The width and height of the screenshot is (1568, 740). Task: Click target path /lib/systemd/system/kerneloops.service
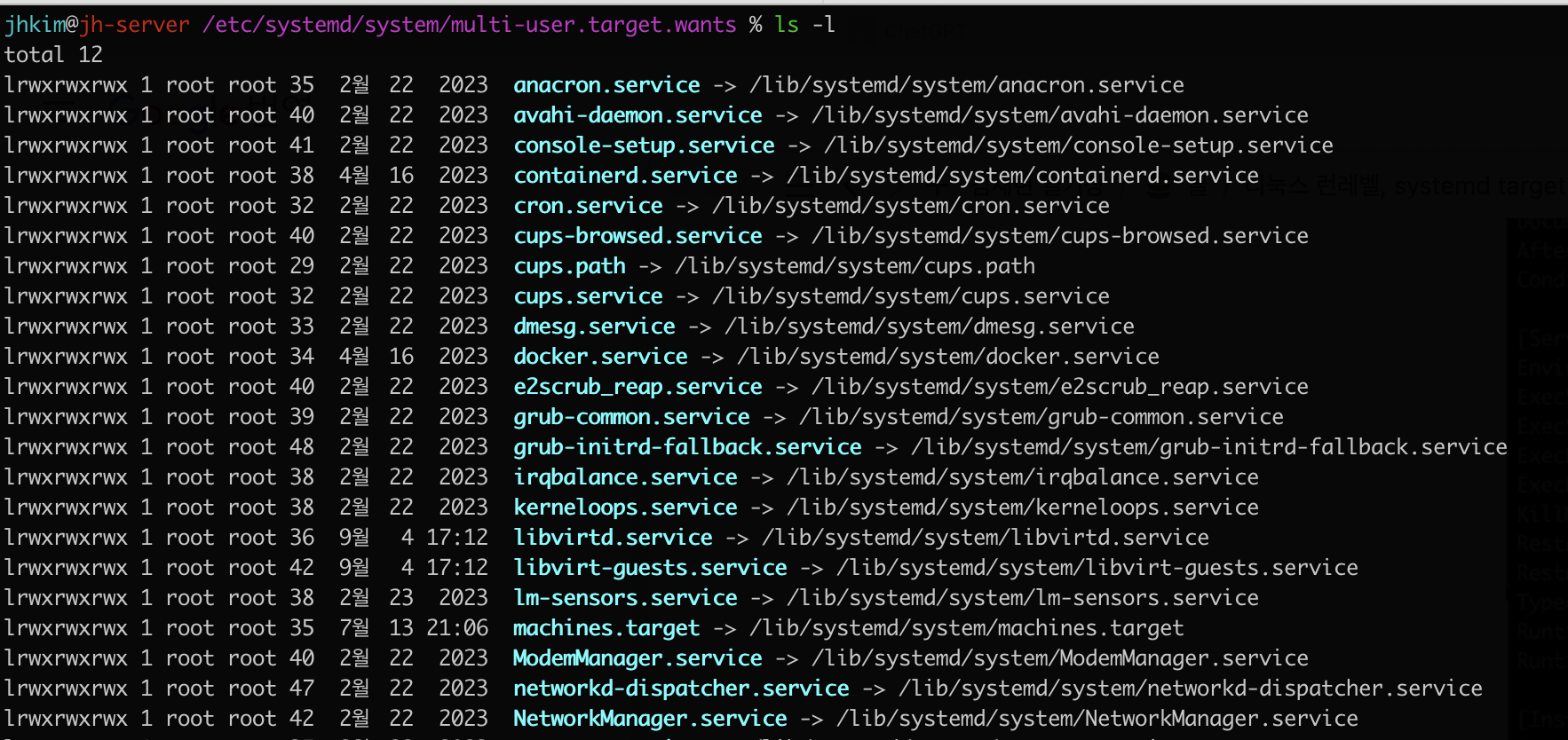tap(1023, 508)
